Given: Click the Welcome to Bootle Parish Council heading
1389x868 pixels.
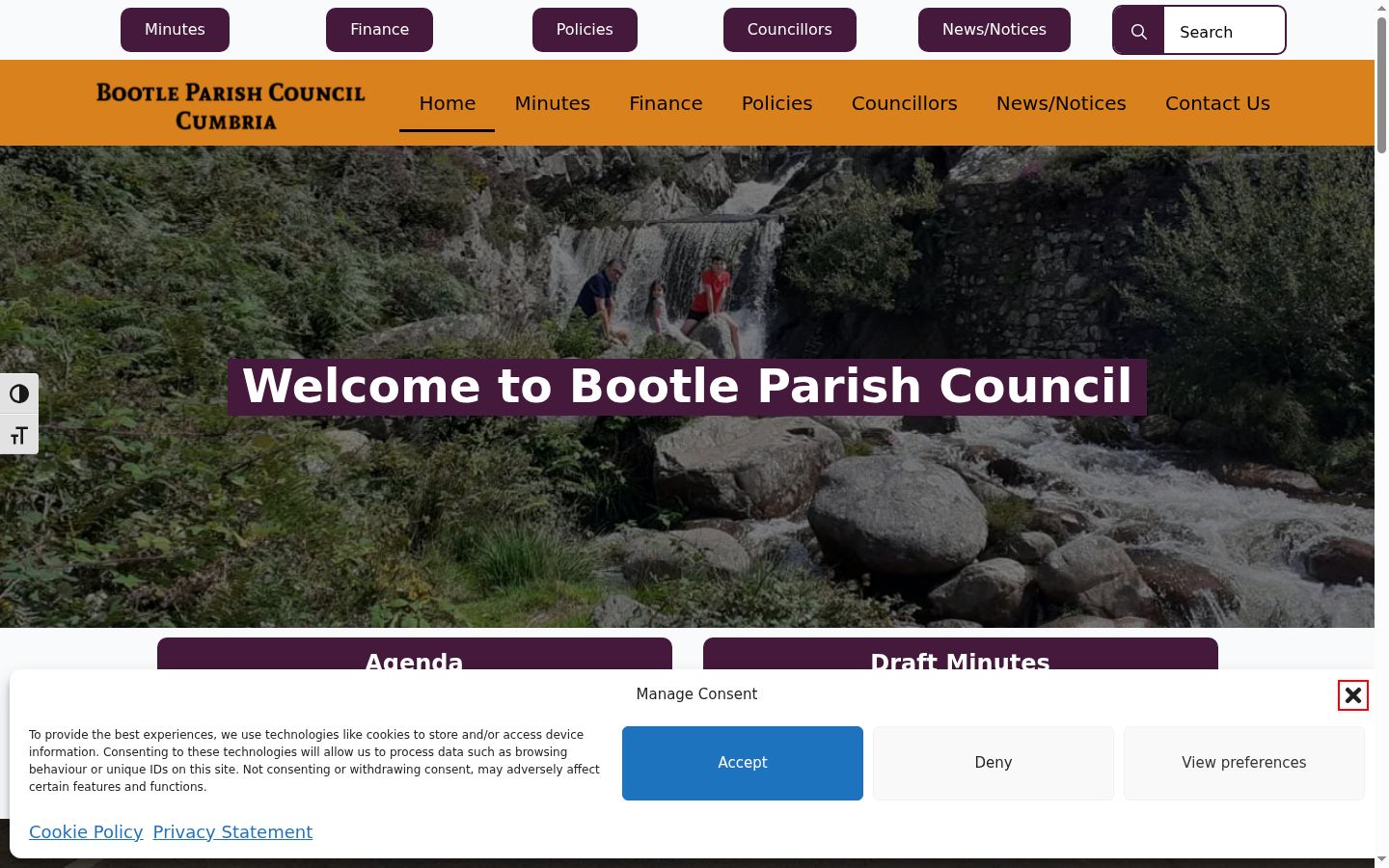Looking at the screenshot, I should [x=687, y=387].
